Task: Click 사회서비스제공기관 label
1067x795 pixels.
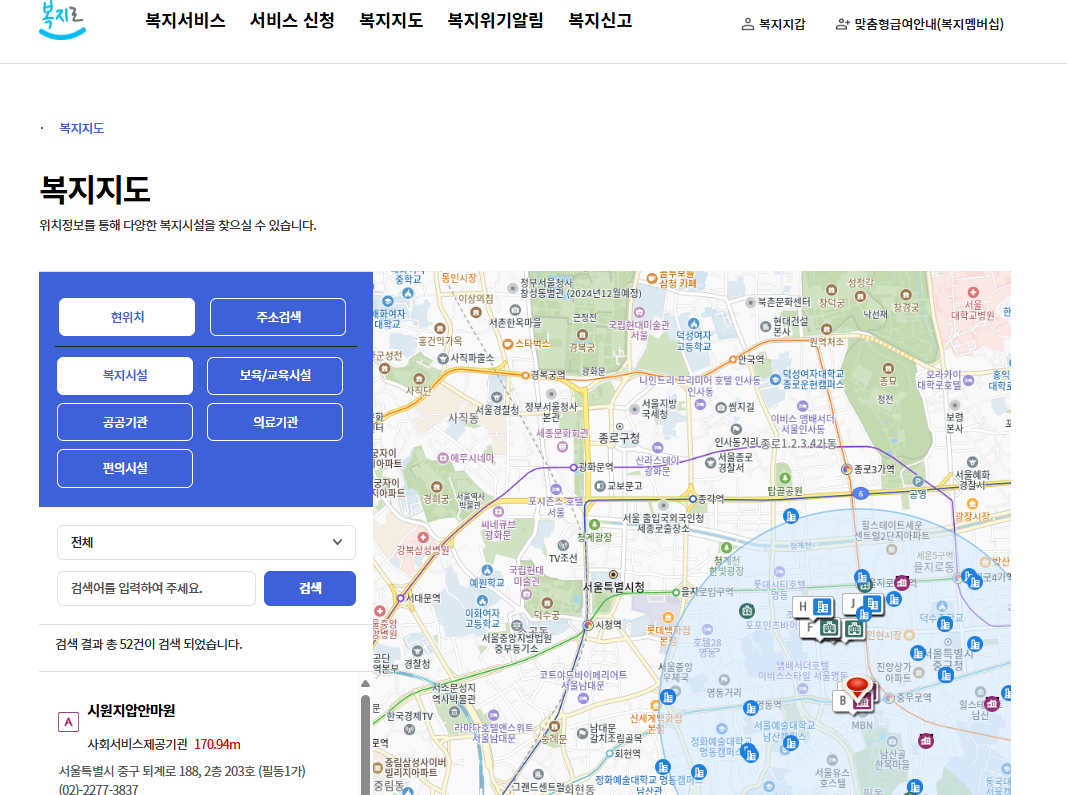Action: coord(137,745)
